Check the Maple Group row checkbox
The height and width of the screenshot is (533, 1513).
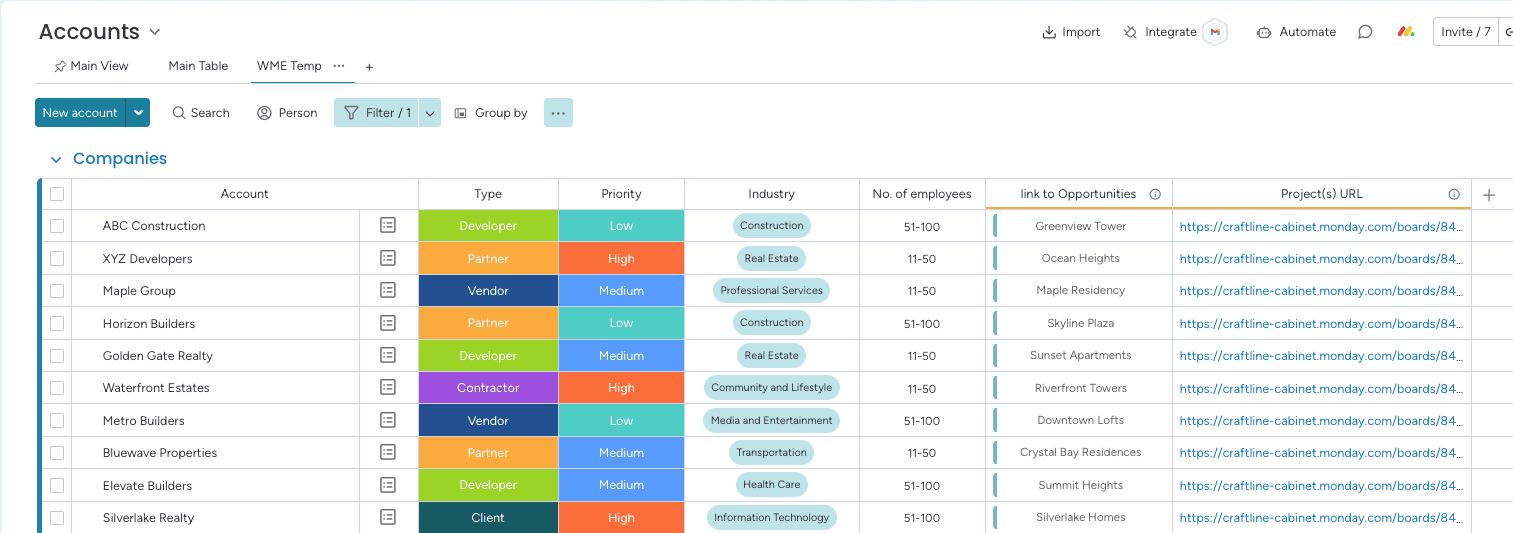[57, 291]
